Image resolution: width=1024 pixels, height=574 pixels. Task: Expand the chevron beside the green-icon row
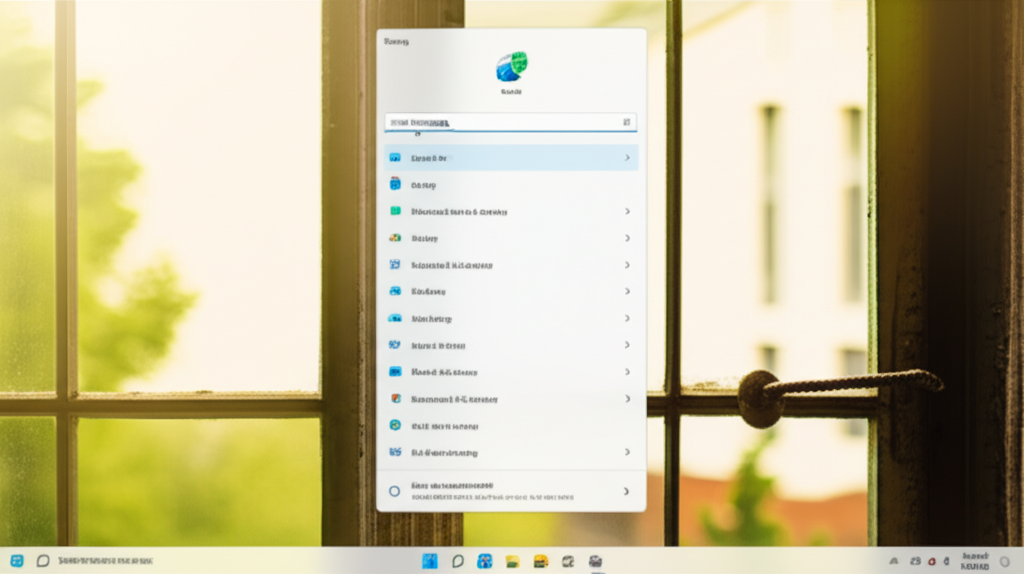click(x=627, y=212)
